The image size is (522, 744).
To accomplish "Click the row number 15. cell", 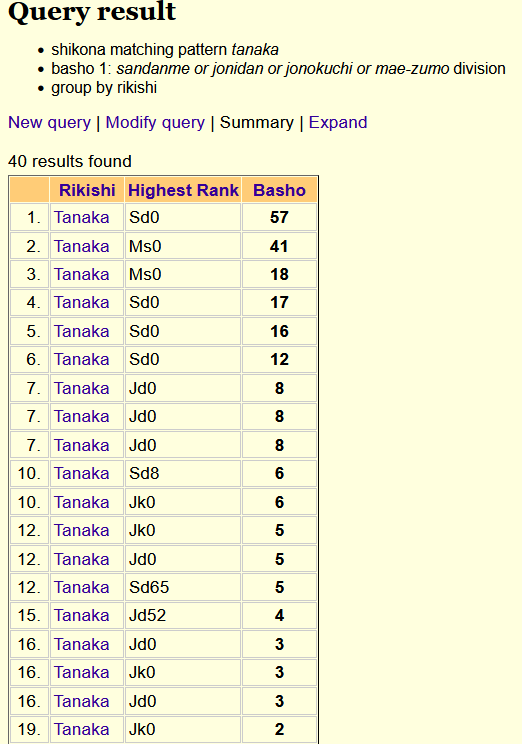I will pyautogui.click(x=29, y=615).
